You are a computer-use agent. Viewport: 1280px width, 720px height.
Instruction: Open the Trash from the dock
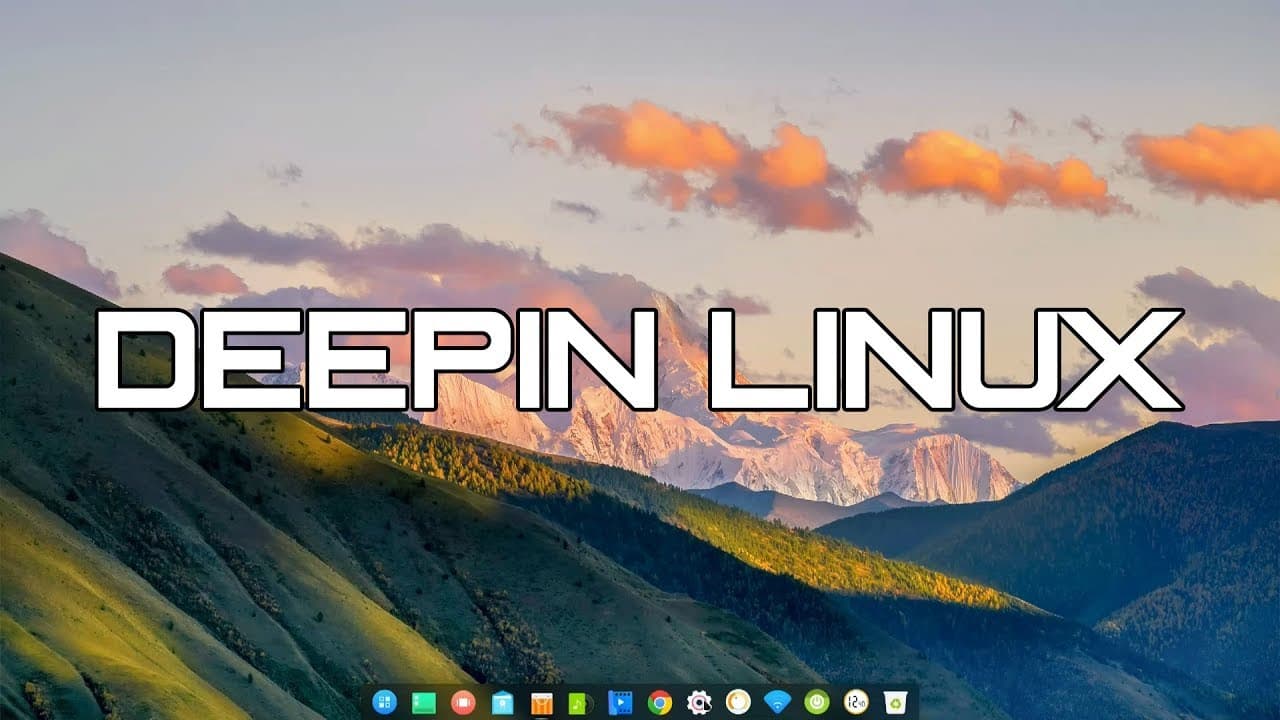(895, 702)
